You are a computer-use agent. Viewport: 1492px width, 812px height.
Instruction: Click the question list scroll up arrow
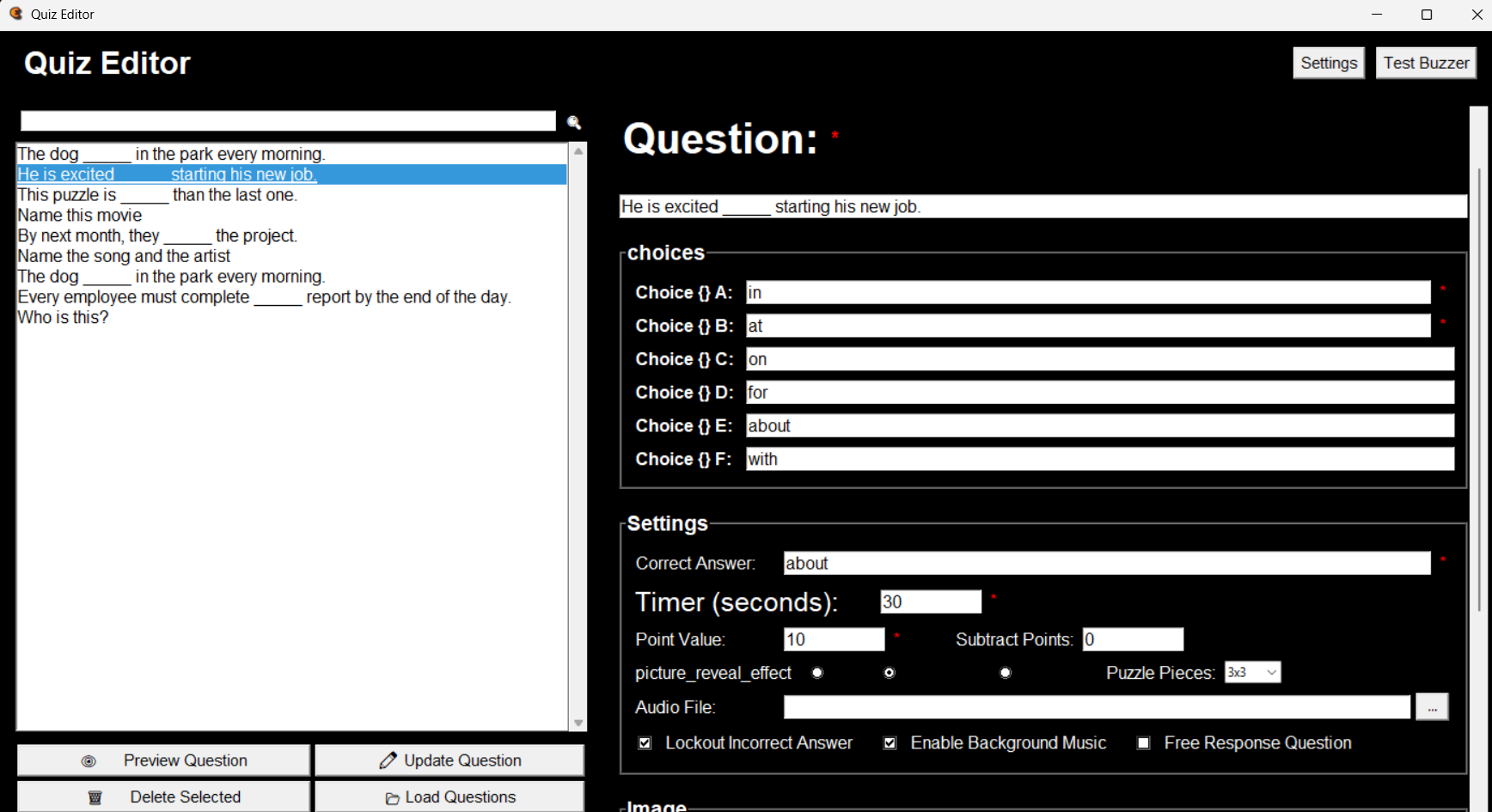[x=578, y=151]
